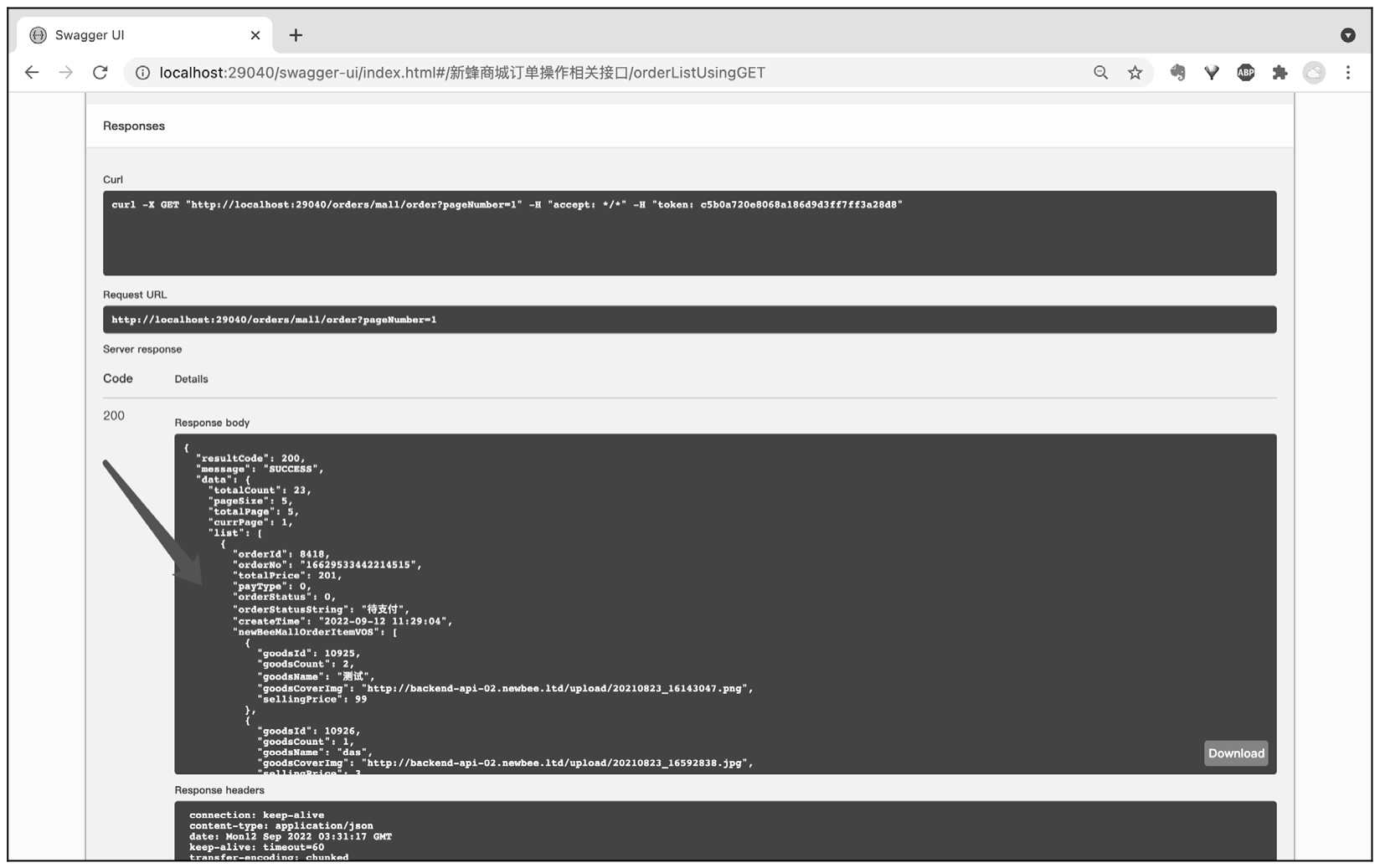Switch to the Swagger UI tab
The width and height of the screenshot is (1380, 868).
point(145,35)
